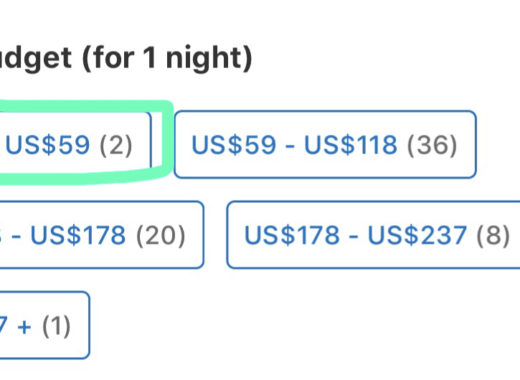Click the (2) count inside the highlighted chip
The width and height of the screenshot is (520, 380).
point(116,145)
